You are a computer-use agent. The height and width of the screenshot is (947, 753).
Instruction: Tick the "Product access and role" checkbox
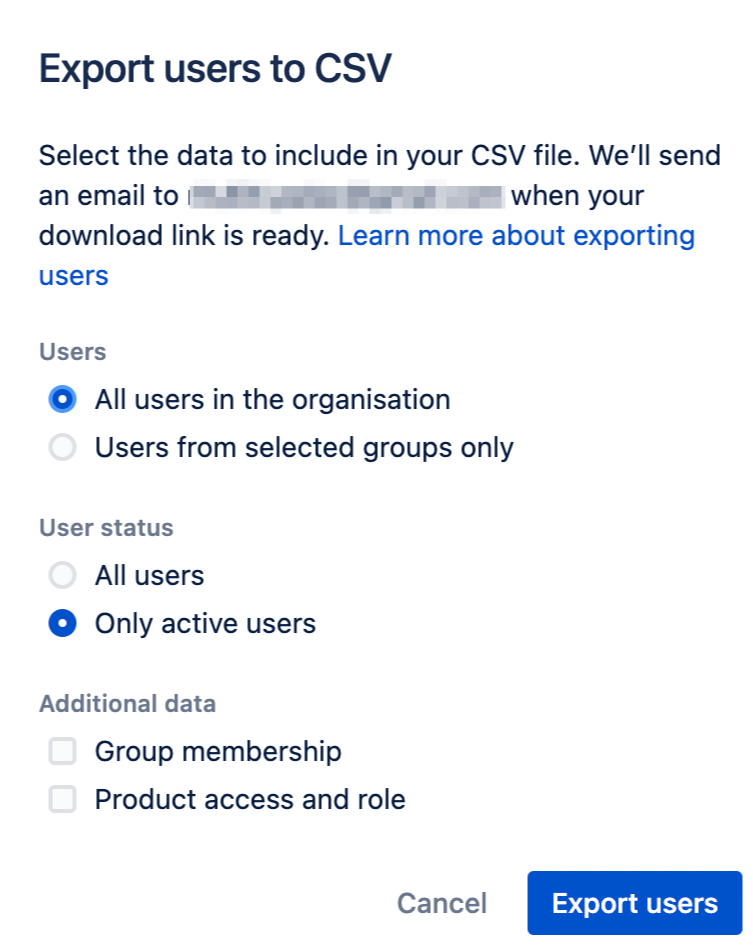(63, 800)
